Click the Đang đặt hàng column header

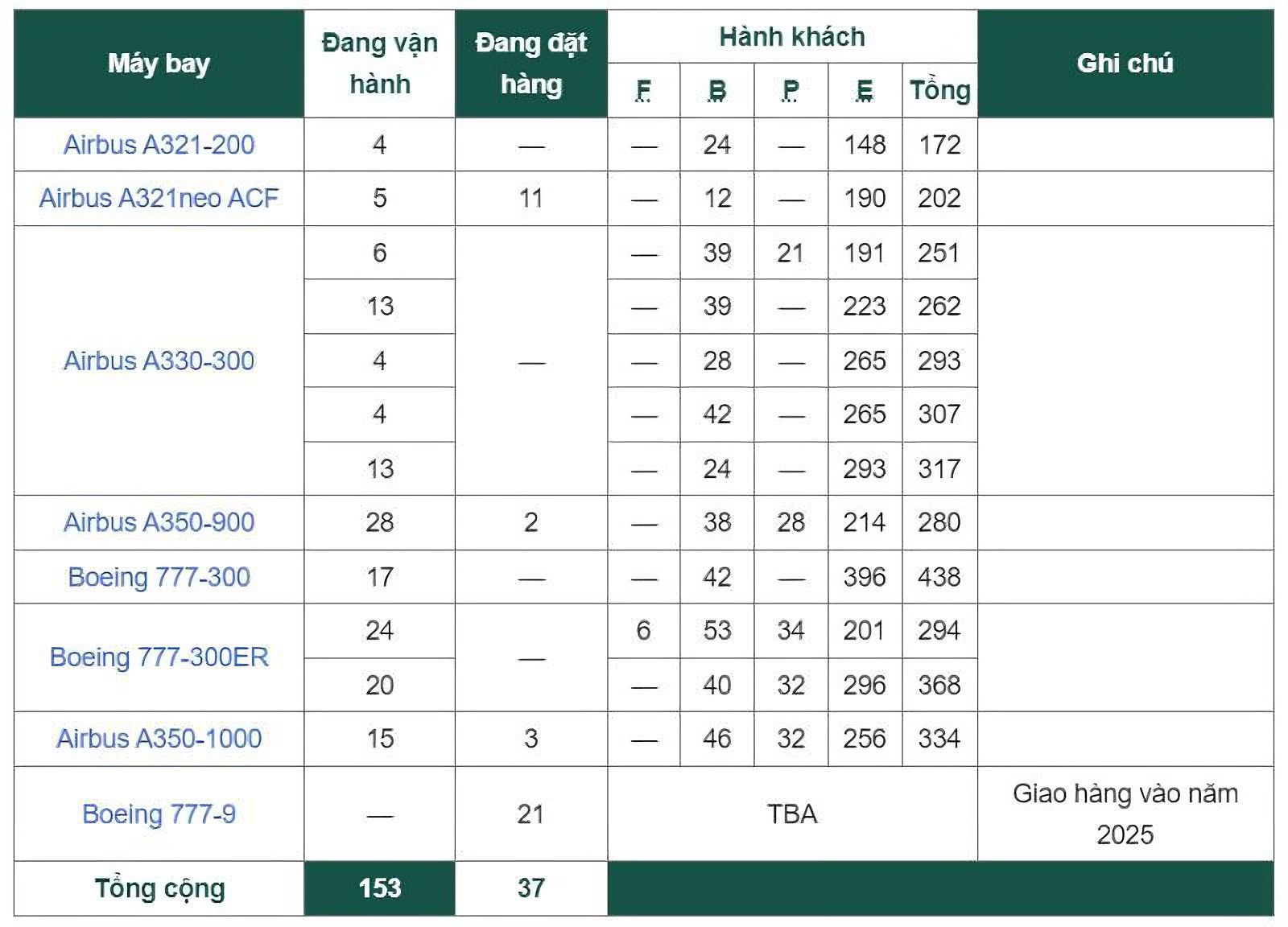(530, 64)
